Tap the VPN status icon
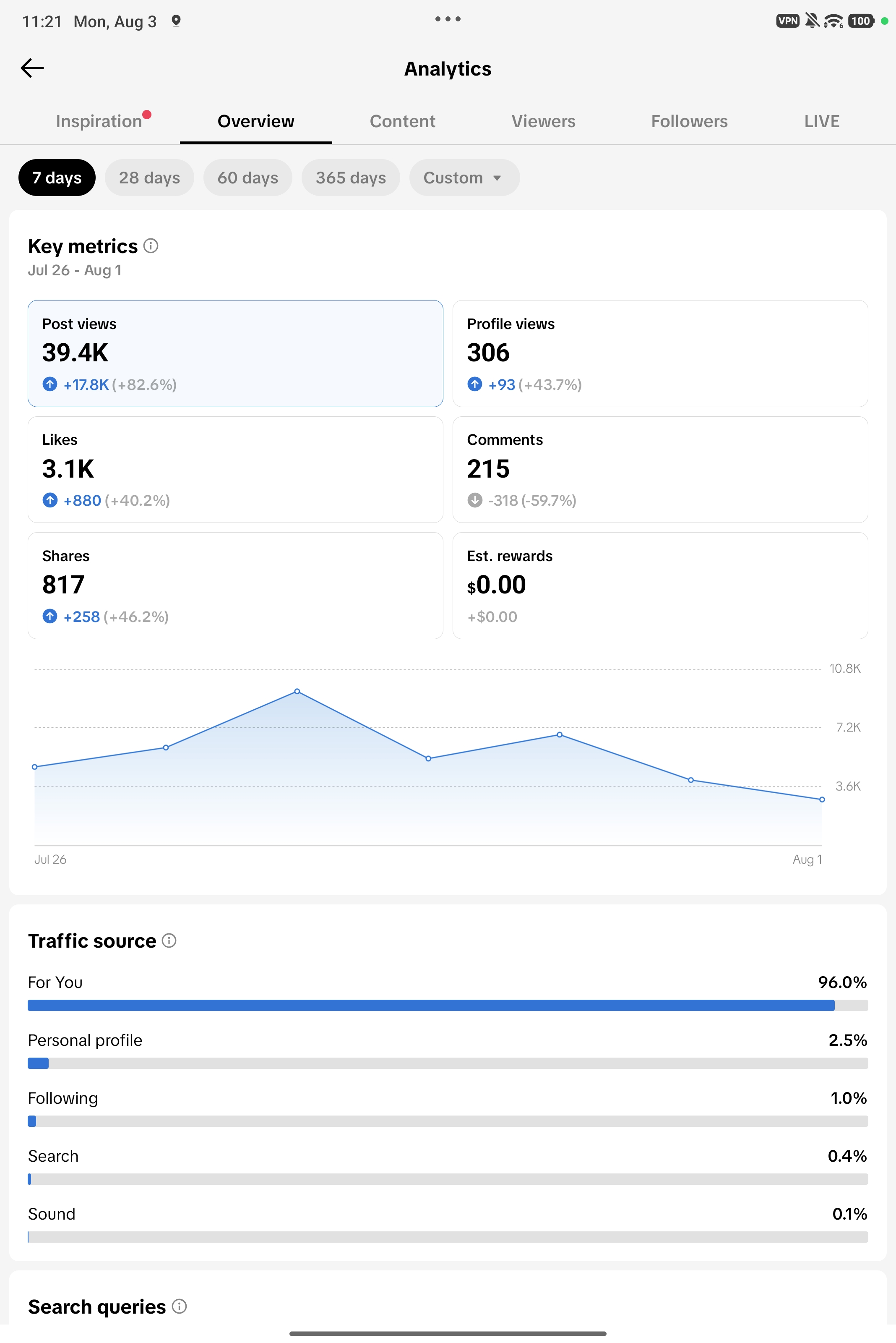Image resolution: width=896 pixels, height=1343 pixels. (x=787, y=21)
